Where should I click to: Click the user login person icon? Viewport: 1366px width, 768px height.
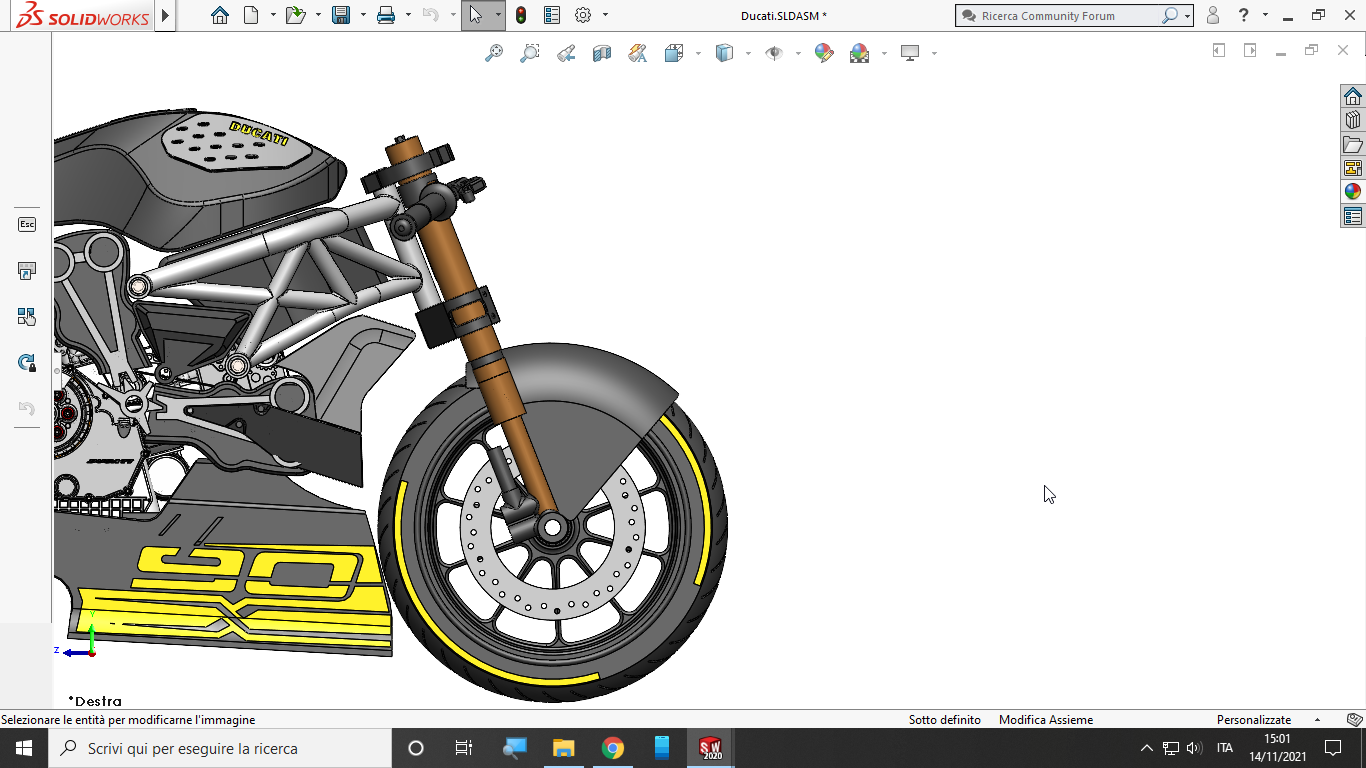pos(1213,15)
